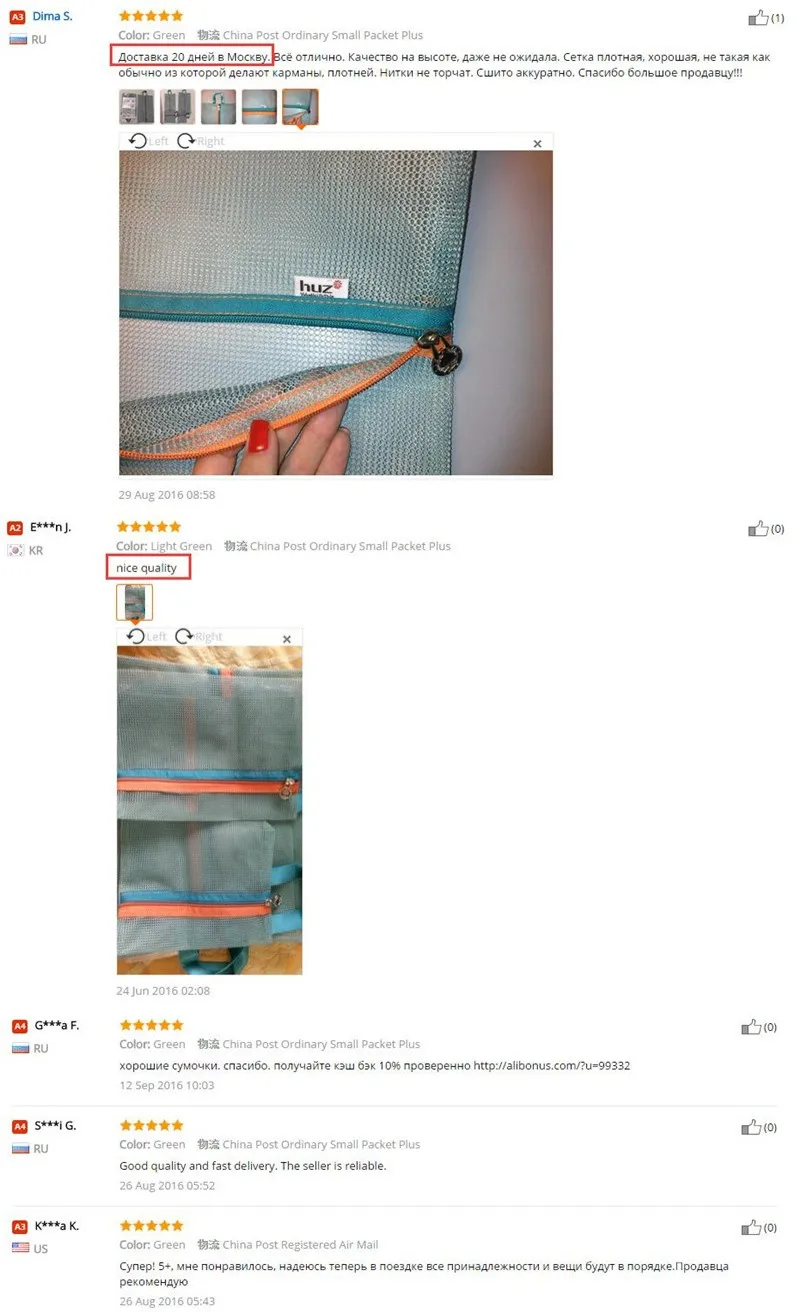Rotate E***n J.'s photo left
Image resolution: width=800 pixels, height=1312 pixels.
pos(146,636)
